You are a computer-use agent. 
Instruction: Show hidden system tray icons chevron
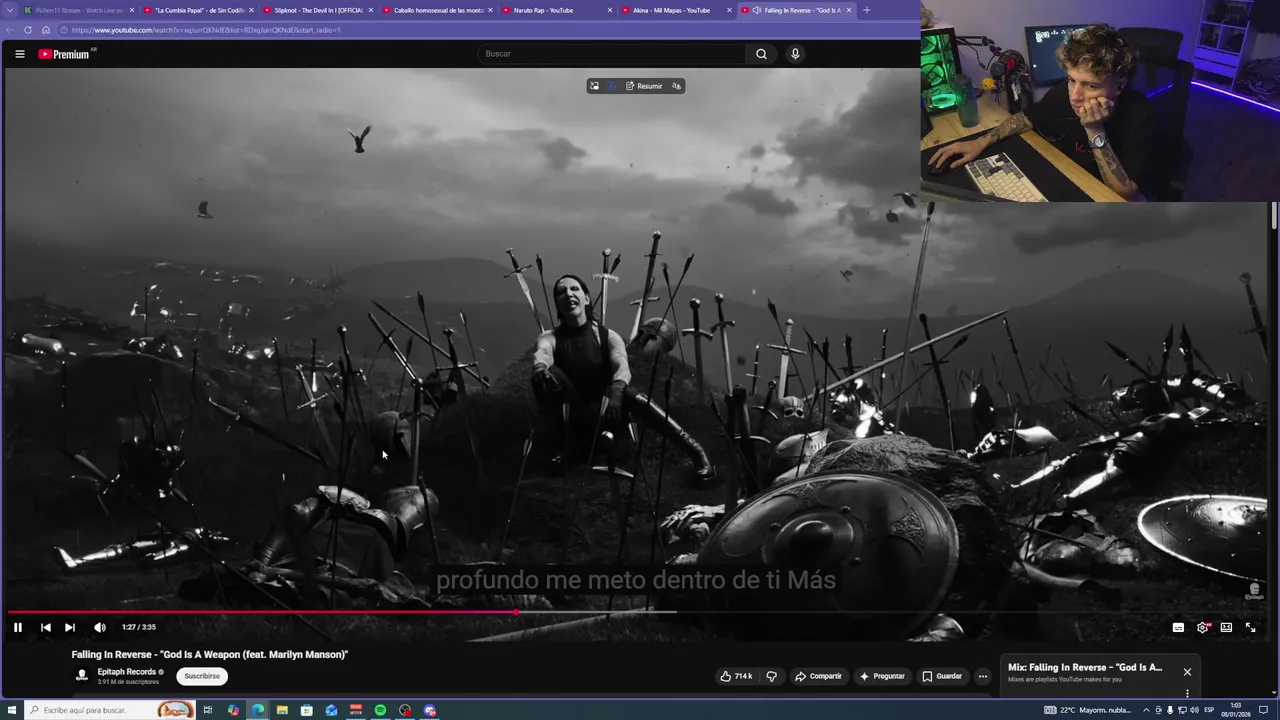tap(1146, 710)
